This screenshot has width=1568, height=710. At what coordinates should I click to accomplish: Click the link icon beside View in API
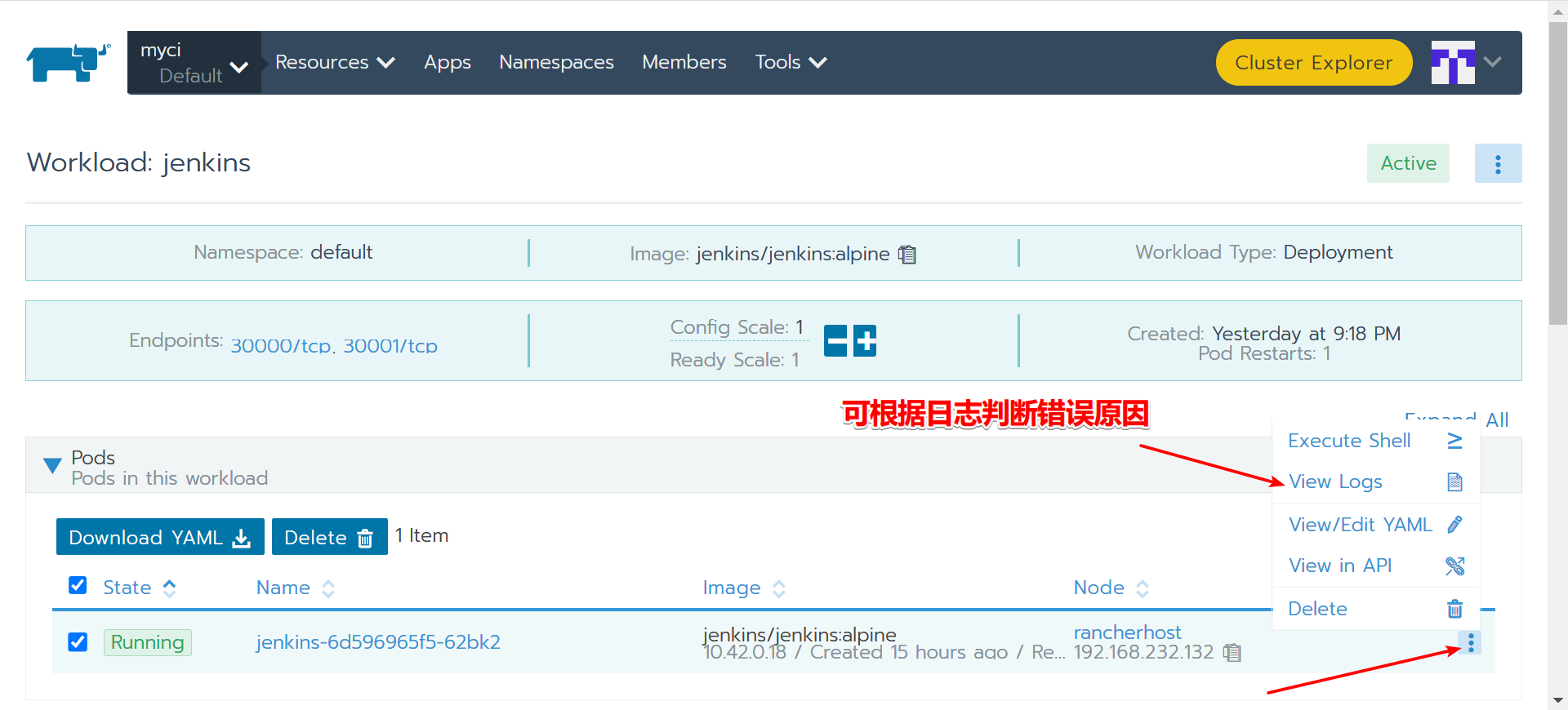tap(1454, 566)
